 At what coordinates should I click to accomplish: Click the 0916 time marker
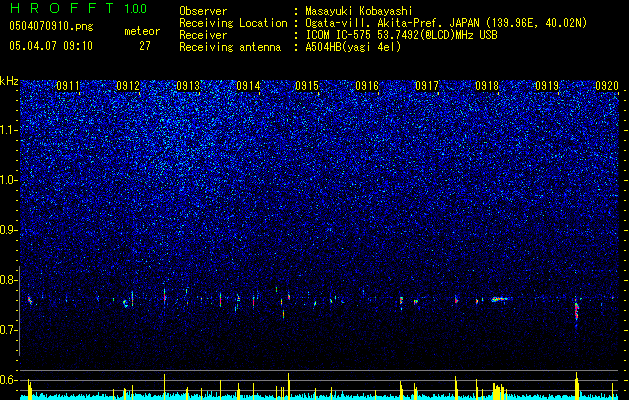coord(367,86)
